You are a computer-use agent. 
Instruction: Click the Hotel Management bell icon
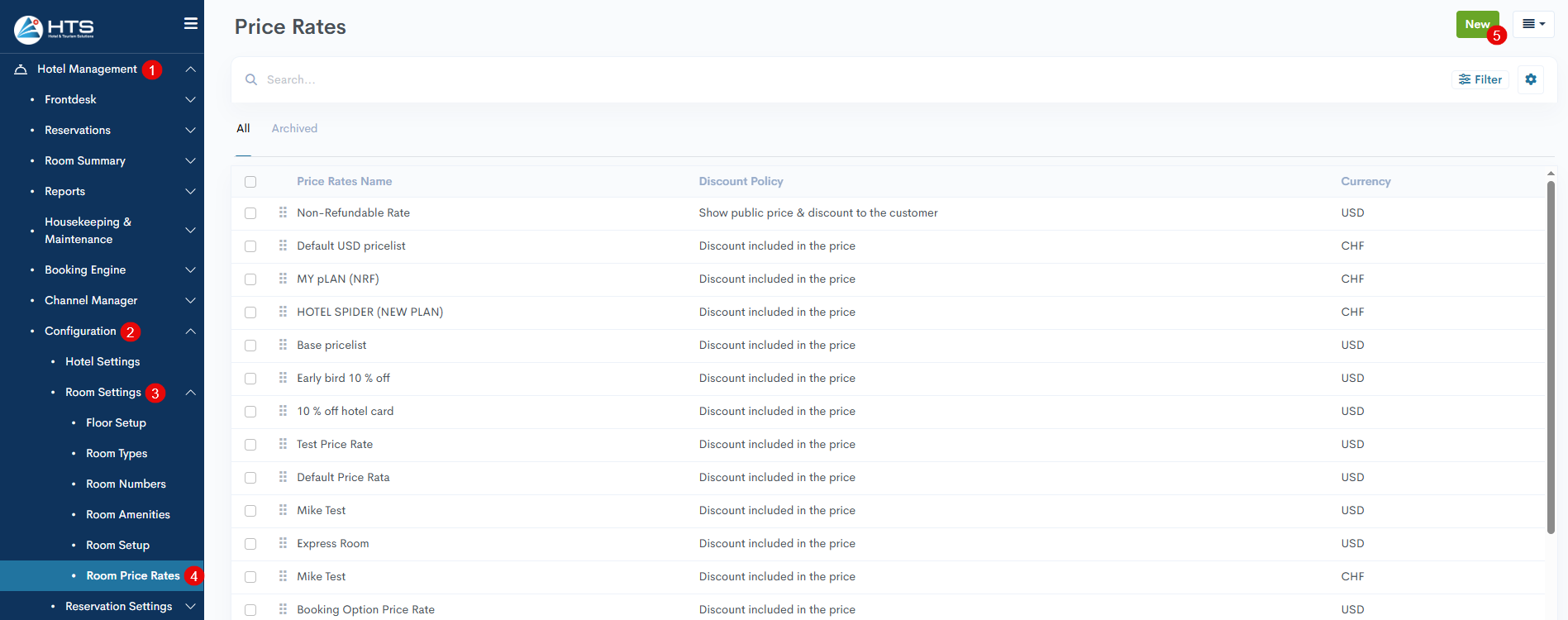(21, 69)
